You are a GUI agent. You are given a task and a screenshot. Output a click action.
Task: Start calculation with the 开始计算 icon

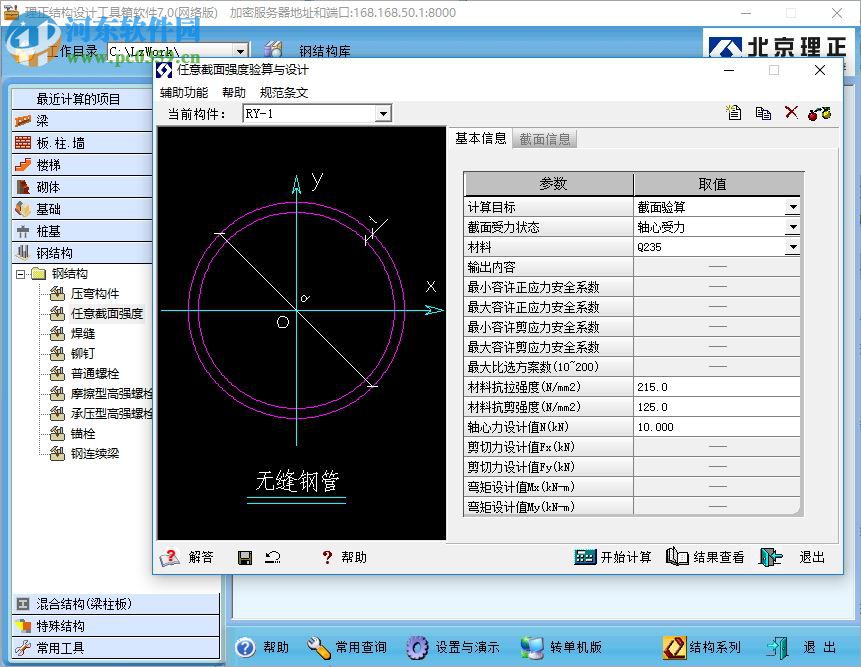[x=612, y=557]
